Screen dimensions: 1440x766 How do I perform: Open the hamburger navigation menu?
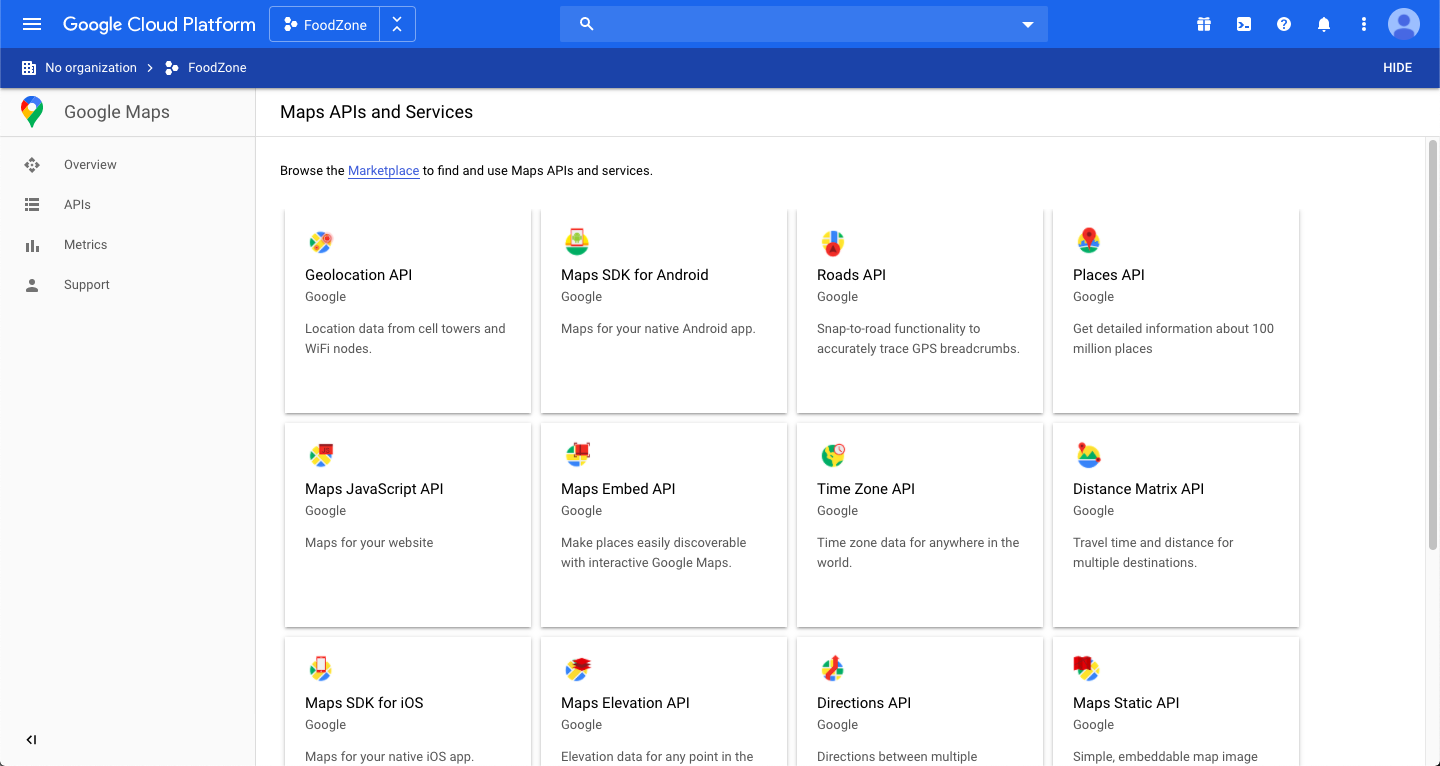point(32,24)
